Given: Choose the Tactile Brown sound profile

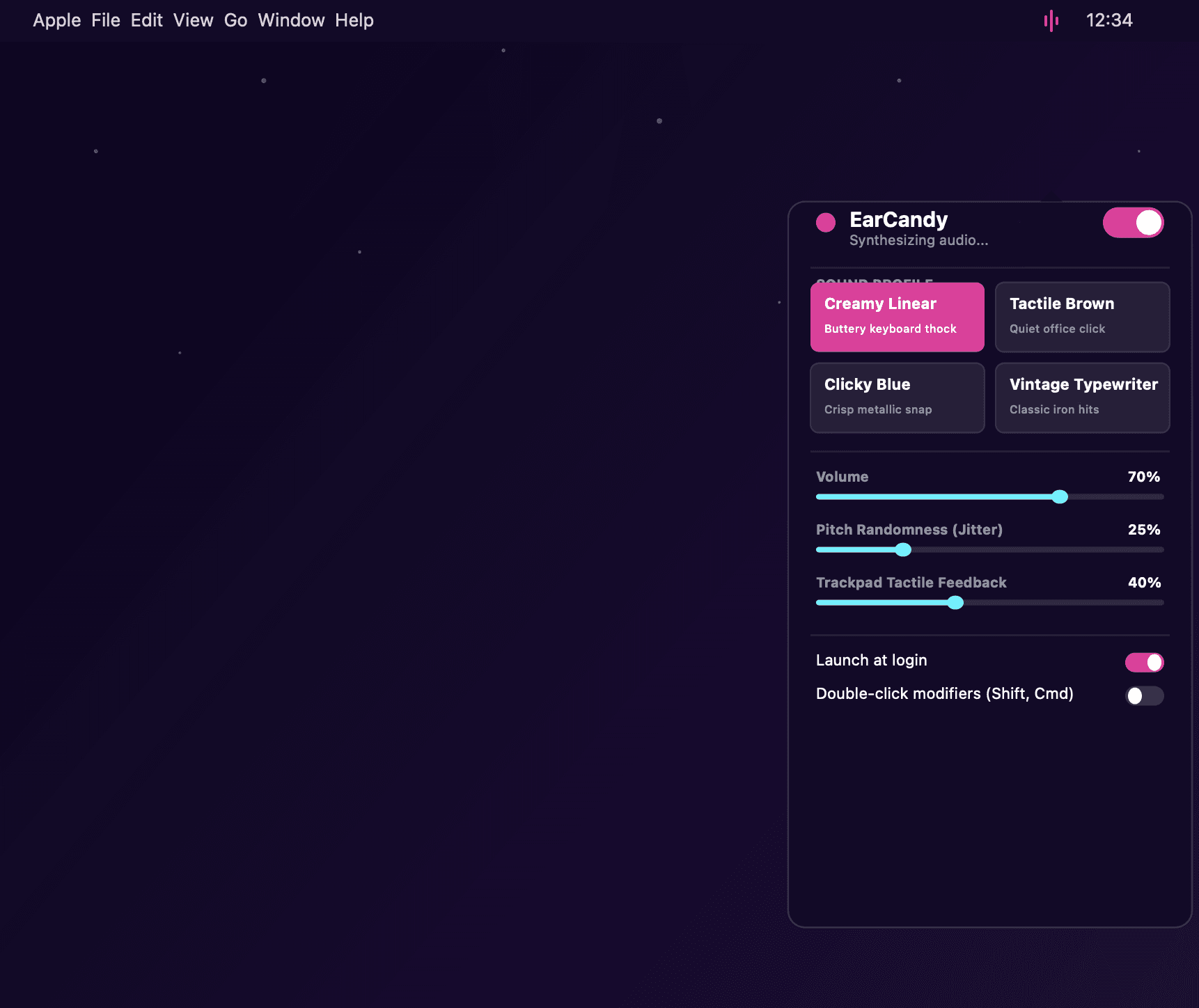Looking at the screenshot, I should click(1082, 317).
